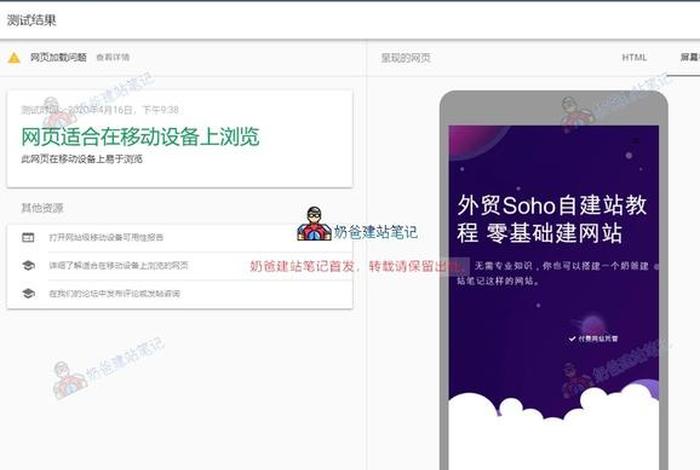Click the 测试结果 header title
This screenshot has width=700, height=470.
[32, 20]
